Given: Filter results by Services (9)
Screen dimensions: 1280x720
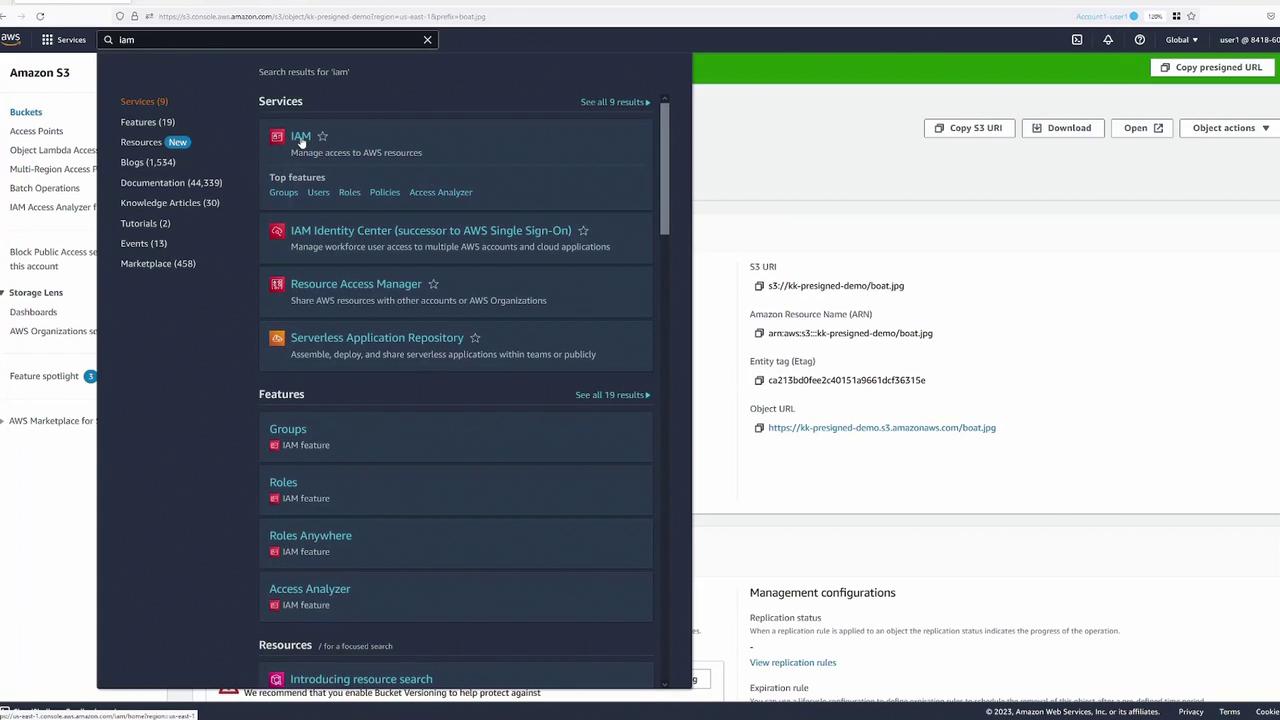Looking at the screenshot, I should [x=144, y=101].
